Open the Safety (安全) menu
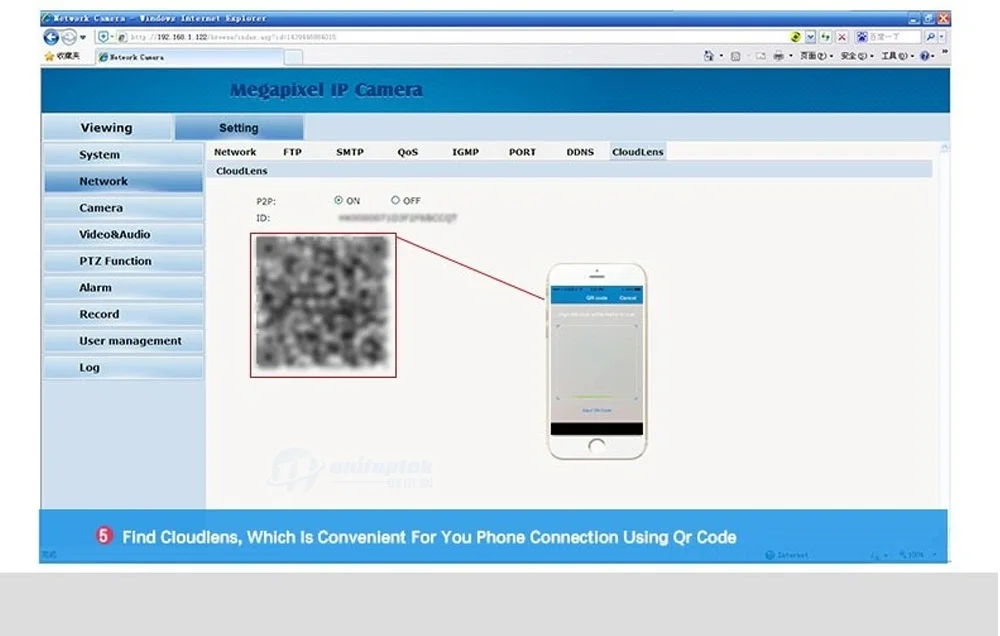1000x636 pixels. point(857,56)
